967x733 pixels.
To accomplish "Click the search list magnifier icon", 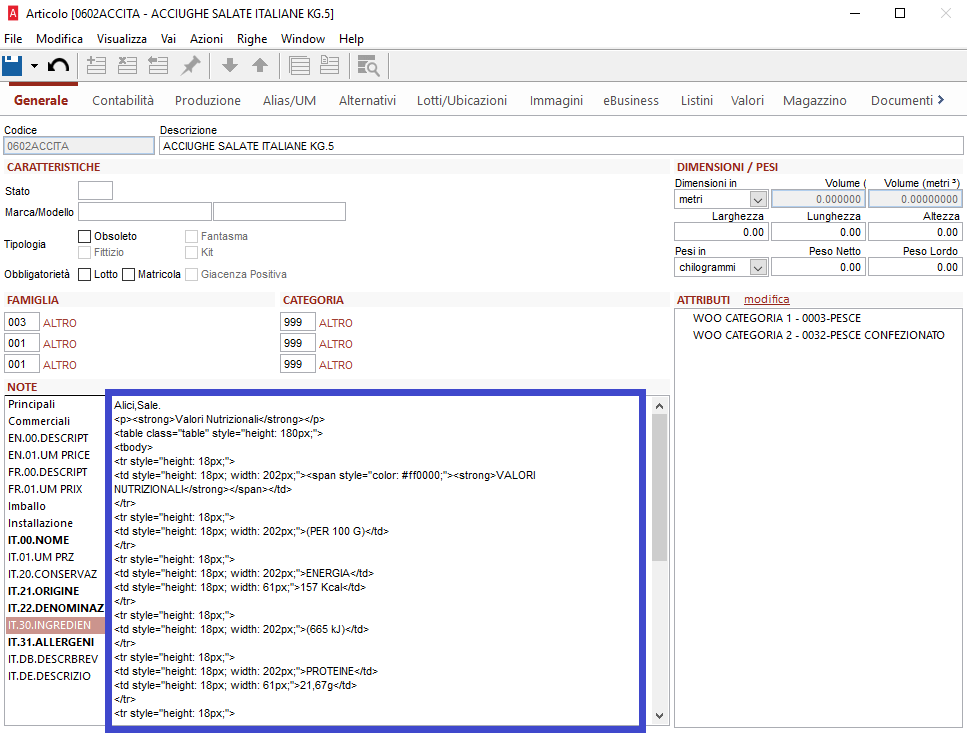I will pyautogui.click(x=368, y=66).
